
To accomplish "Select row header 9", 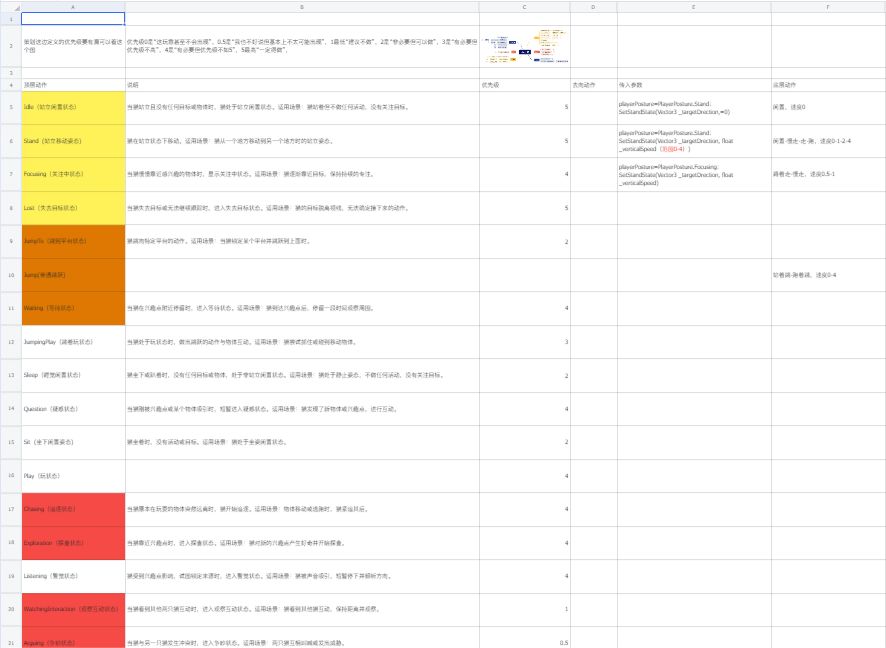I will pyautogui.click(x=11, y=241).
